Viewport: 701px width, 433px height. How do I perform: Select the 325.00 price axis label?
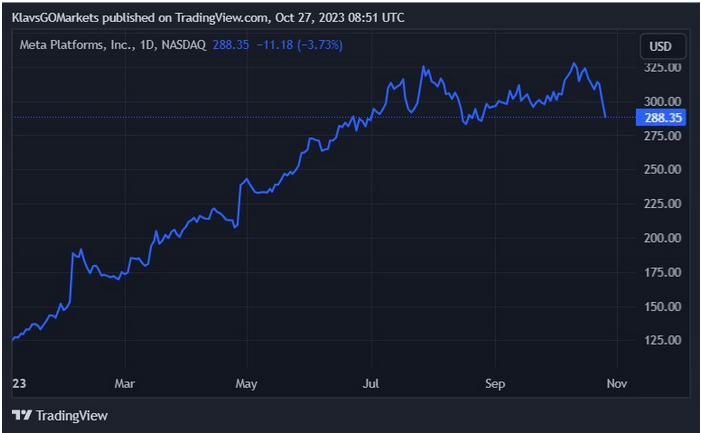coord(661,67)
